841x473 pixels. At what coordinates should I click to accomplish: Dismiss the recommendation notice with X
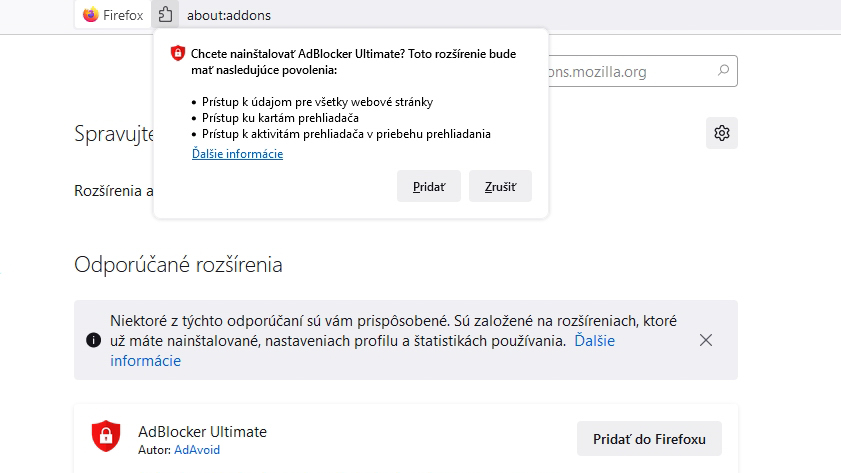pos(706,340)
